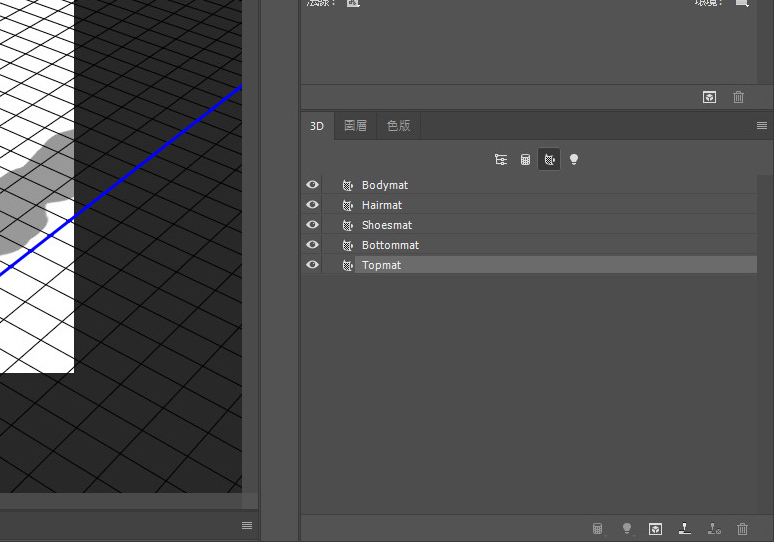Hide the Bodymat material
The width and height of the screenshot is (774, 542).
(312, 185)
